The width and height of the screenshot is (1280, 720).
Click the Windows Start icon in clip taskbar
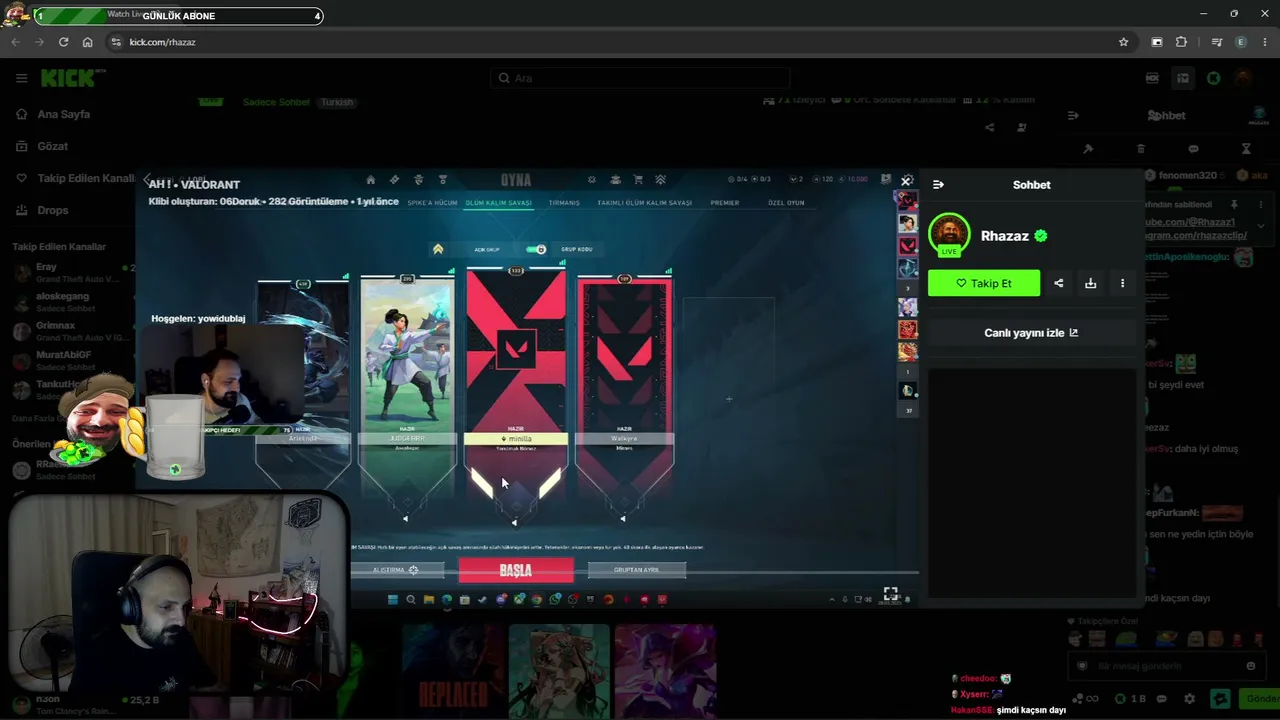(393, 600)
